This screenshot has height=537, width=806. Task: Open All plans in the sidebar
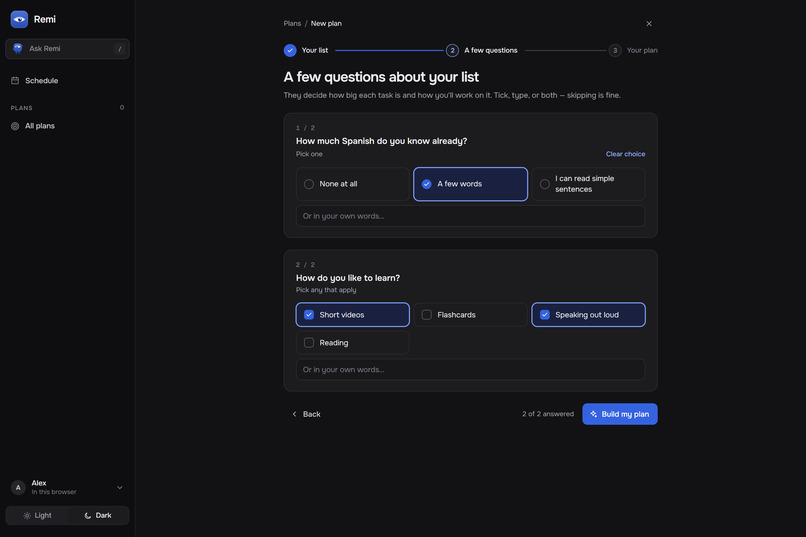coord(67,126)
